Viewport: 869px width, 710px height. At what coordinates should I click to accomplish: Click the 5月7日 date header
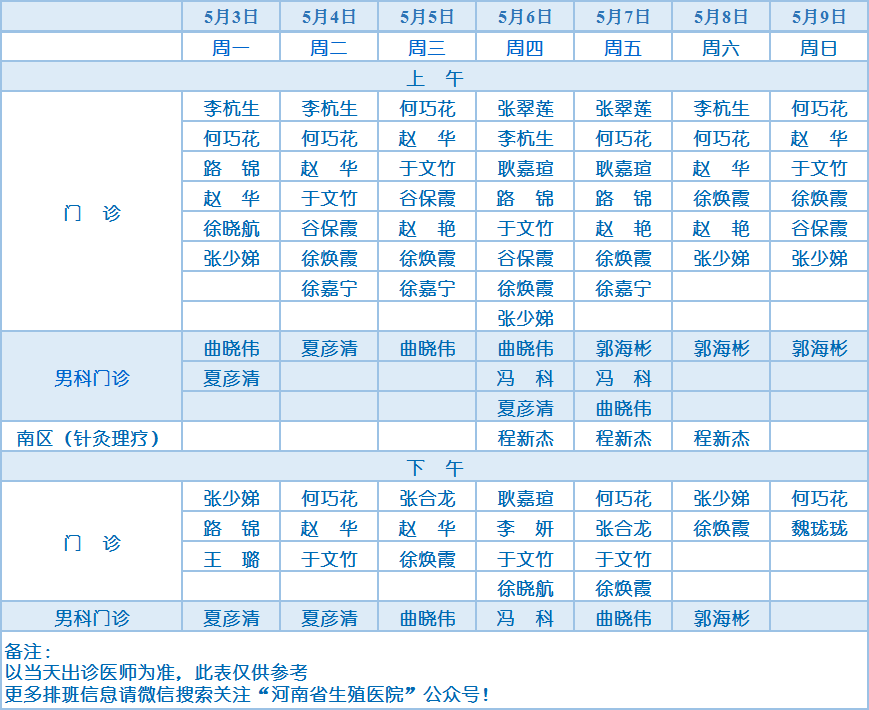click(623, 17)
